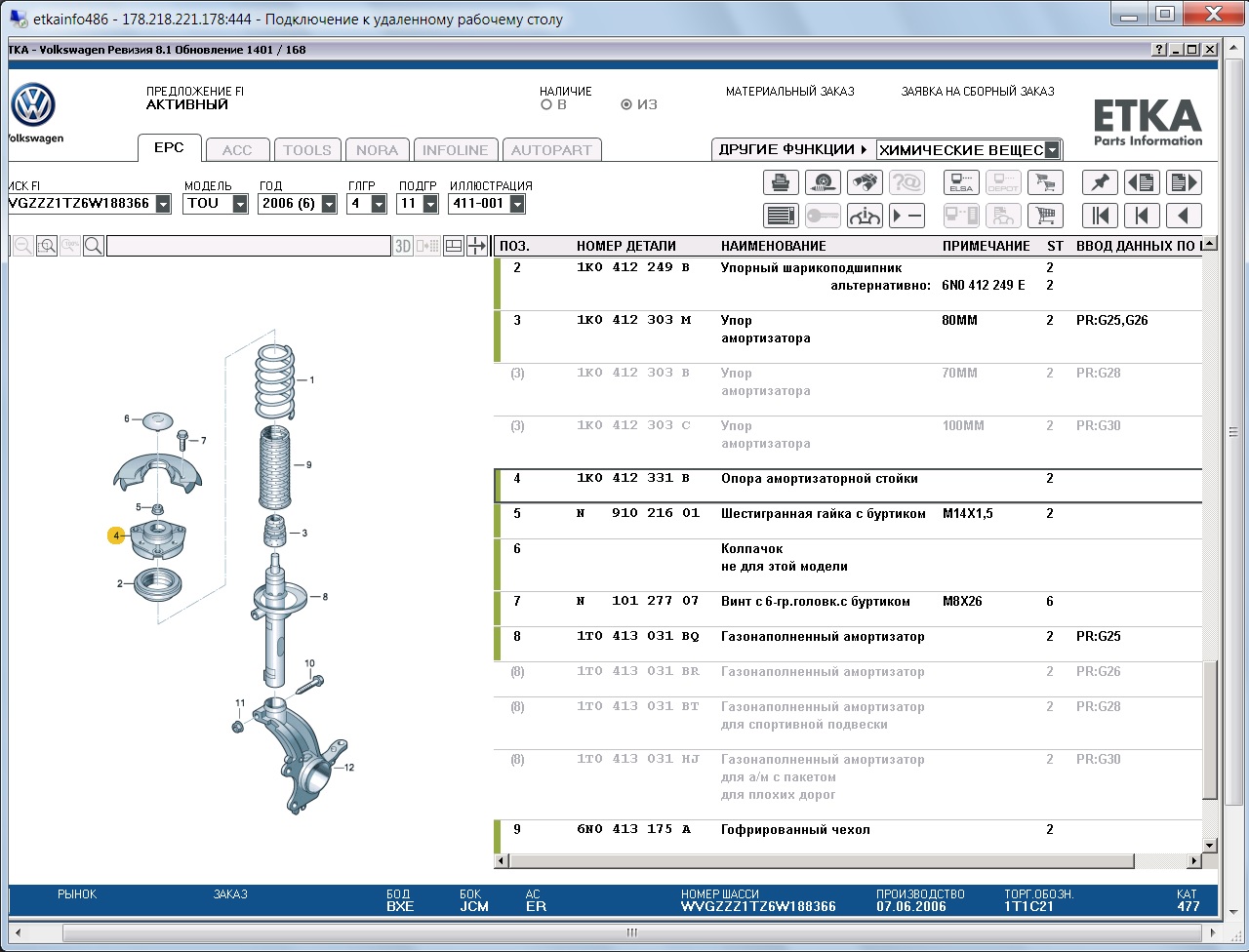The width and height of the screenshot is (1249, 952).
Task: Go to next page document icon
Action: point(1184,182)
